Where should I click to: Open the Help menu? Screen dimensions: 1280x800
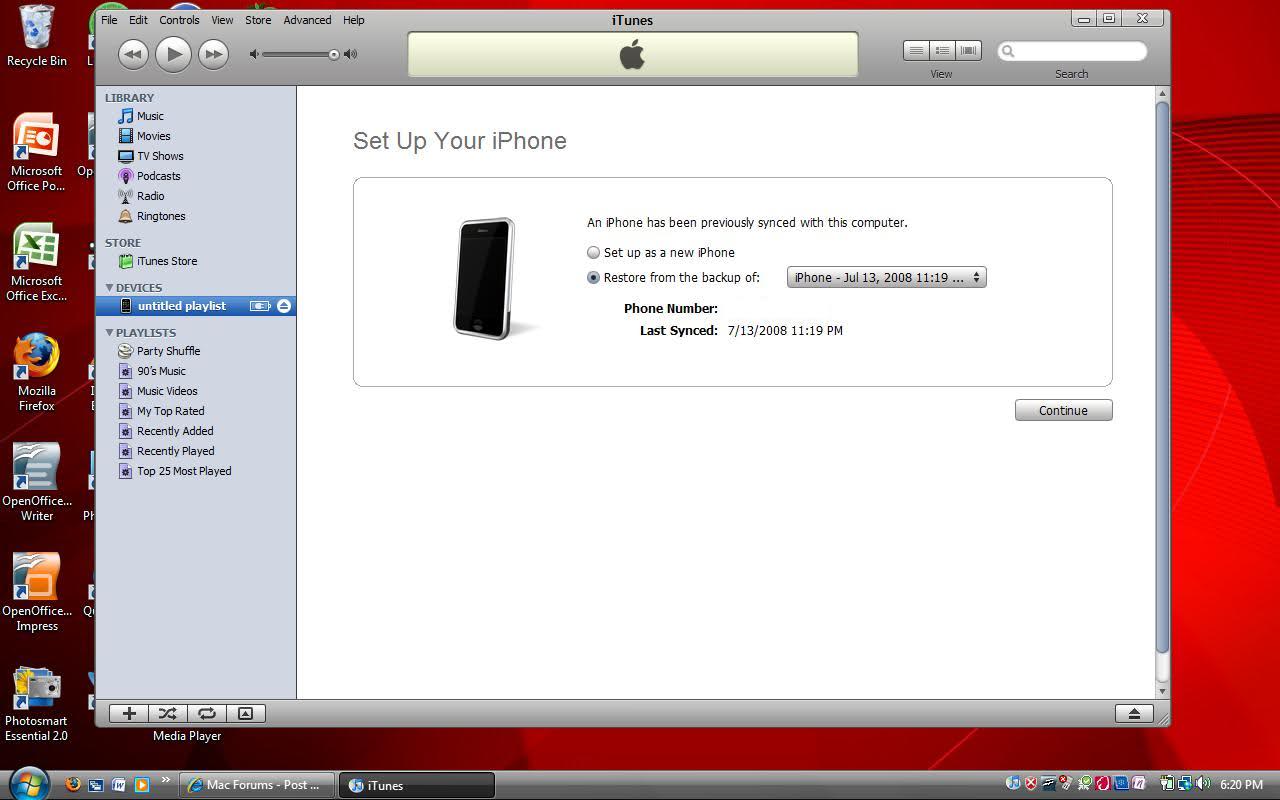(354, 20)
